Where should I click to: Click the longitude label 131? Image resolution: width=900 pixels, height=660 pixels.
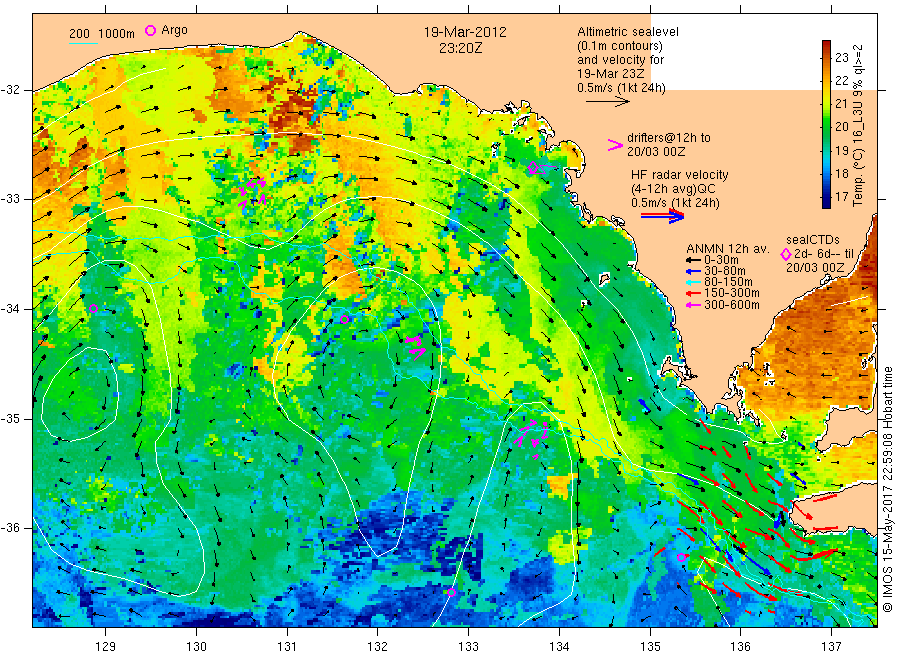coord(287,646)
